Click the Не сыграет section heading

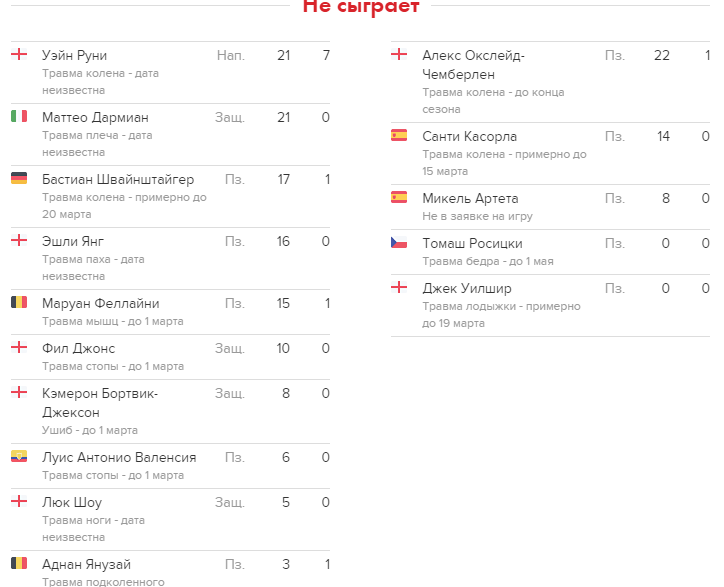[361, 6]
